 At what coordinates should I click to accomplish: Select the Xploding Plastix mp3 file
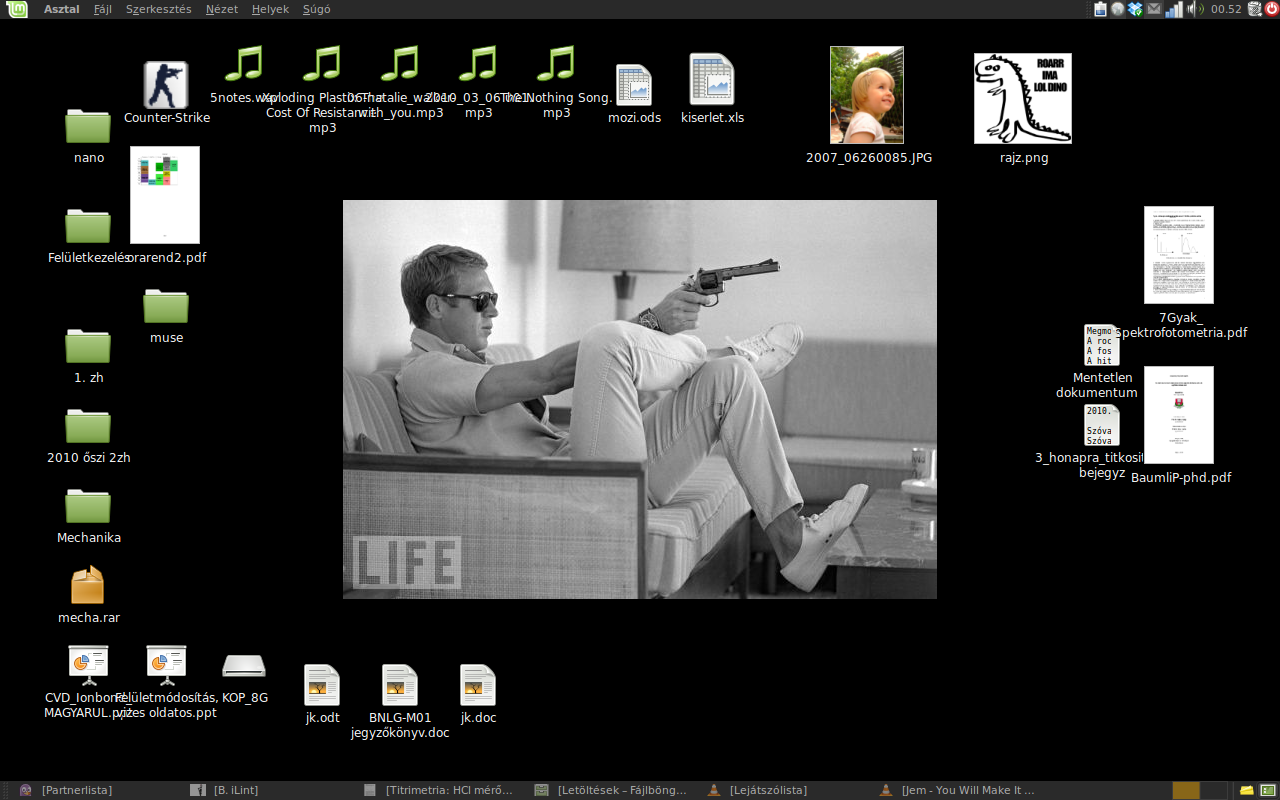tap(322, 63)
